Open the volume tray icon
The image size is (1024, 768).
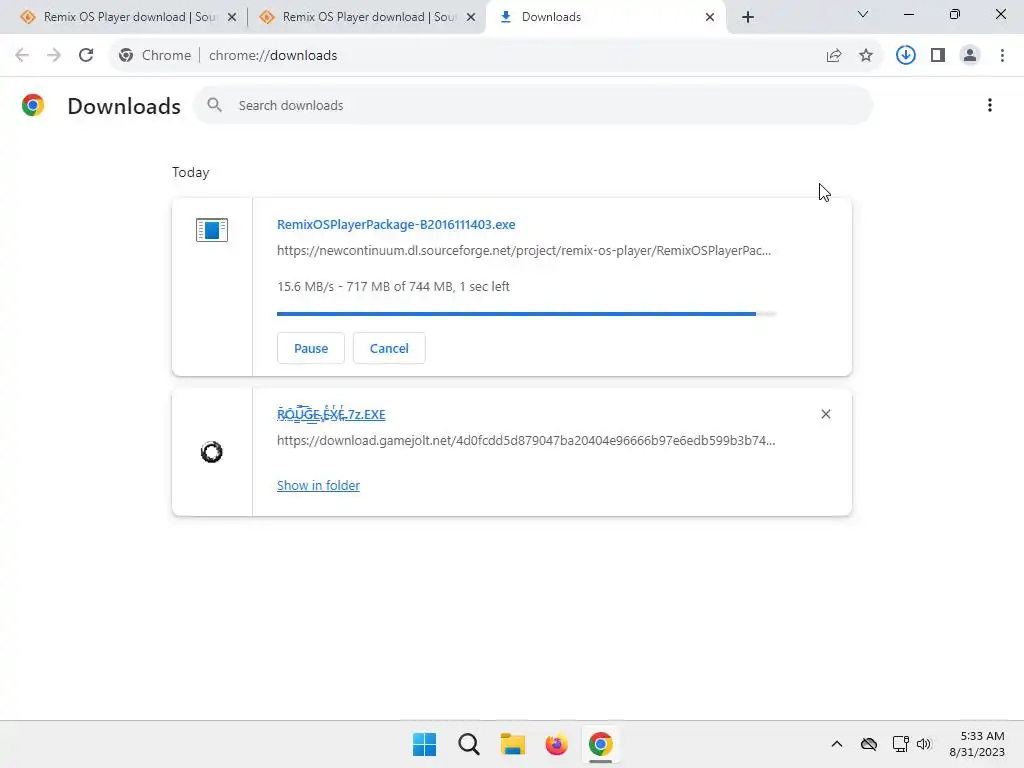point(923,744)
